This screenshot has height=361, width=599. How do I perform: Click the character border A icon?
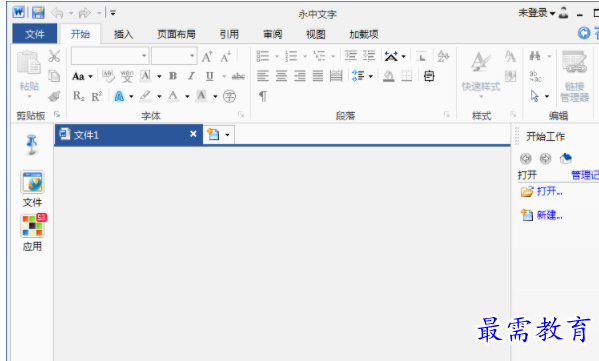coord(145,76)
